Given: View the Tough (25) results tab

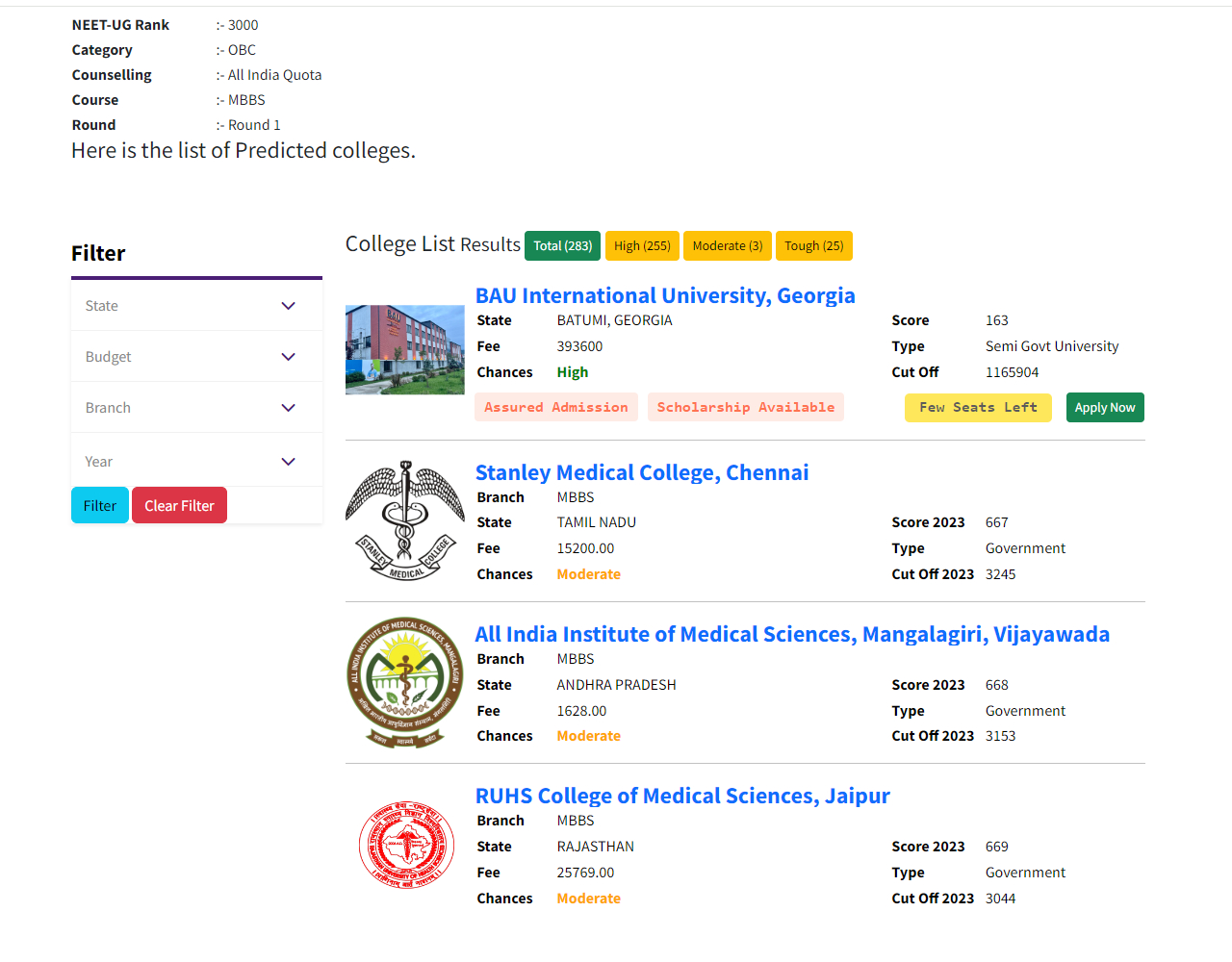Looking at the screenshot, I should coord(813,246).
